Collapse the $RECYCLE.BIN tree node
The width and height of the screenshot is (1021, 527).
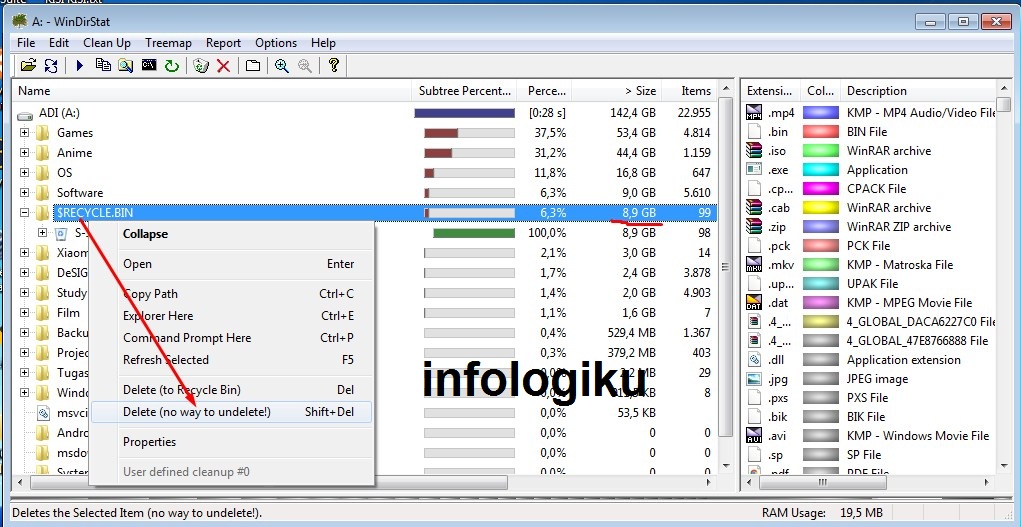[x=24, y=212]
